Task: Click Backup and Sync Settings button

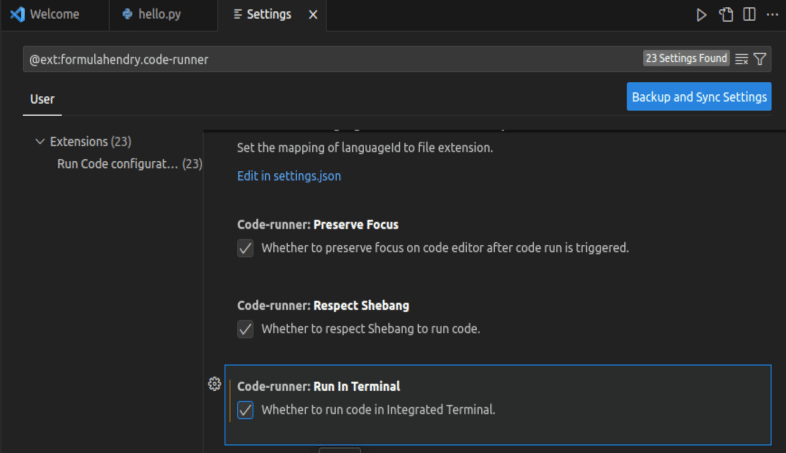Action: [x=699, y=97]
